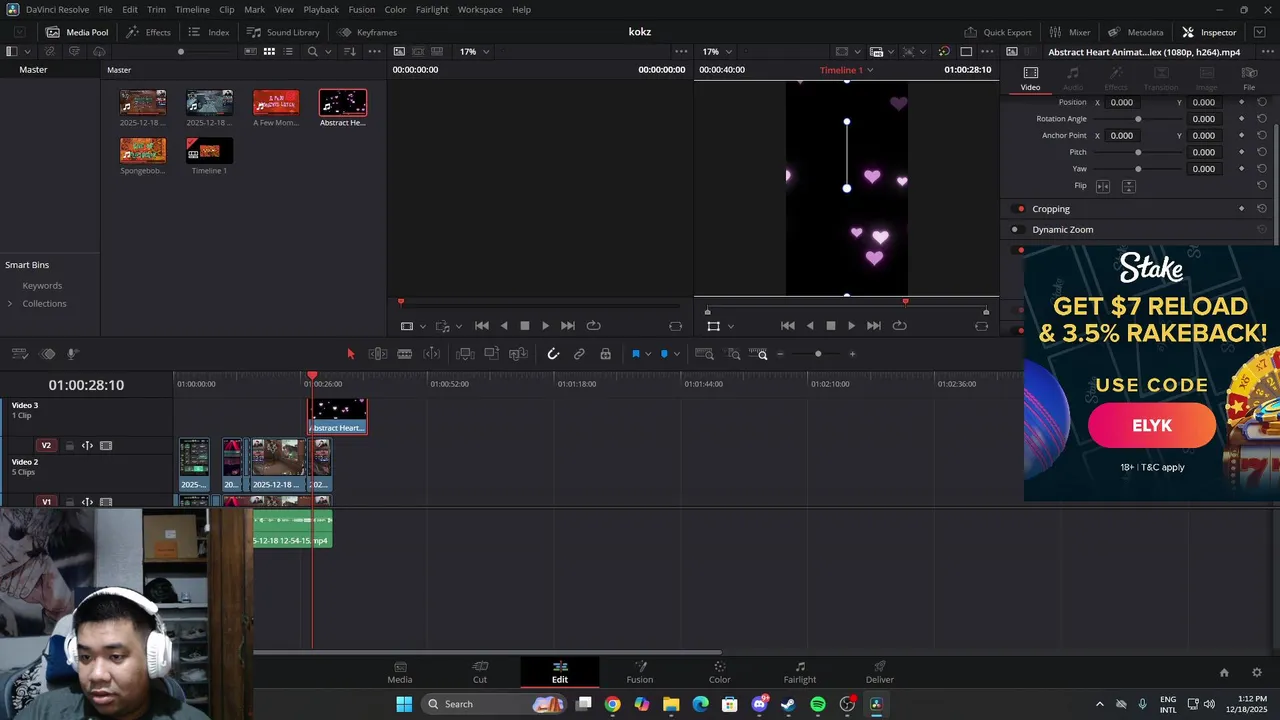This screenshot has width=1280, height=720.
Task: Click the insert clip icon in timeline toolbar
Action: click(465, 354)
